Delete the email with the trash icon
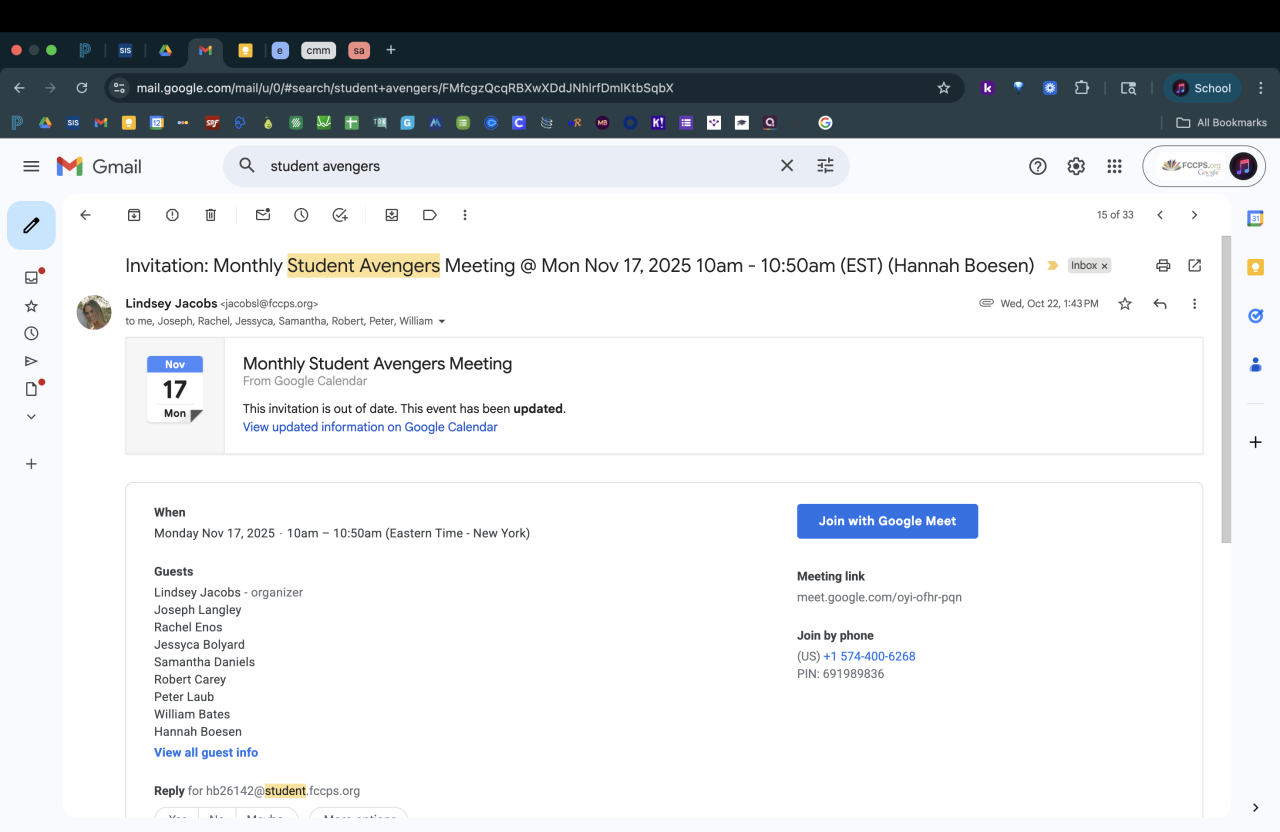The width and height of the screenshot is (1280, 832). [210, 215]
